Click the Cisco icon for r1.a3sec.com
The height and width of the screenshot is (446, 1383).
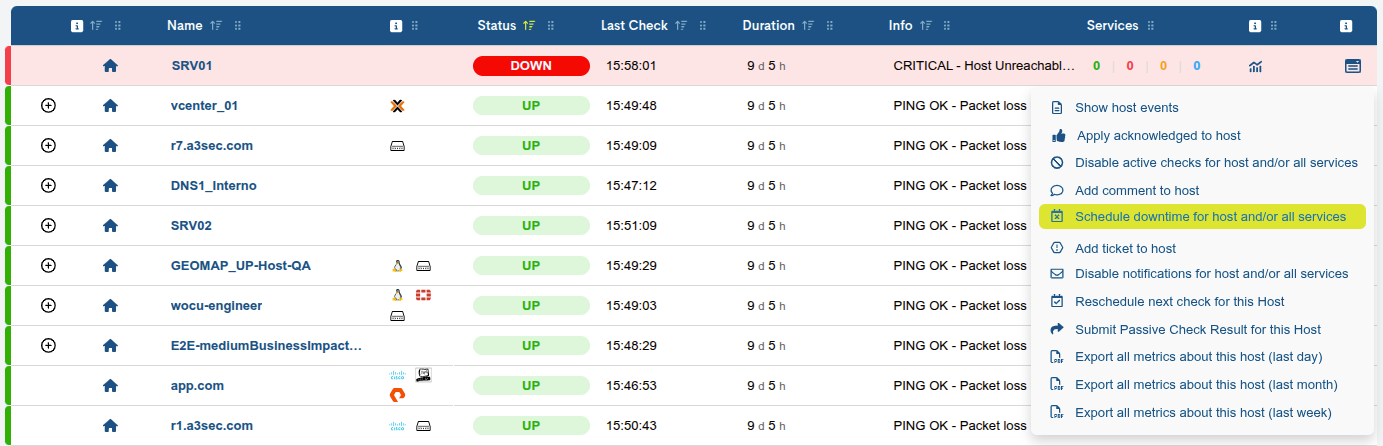[397, 426]
